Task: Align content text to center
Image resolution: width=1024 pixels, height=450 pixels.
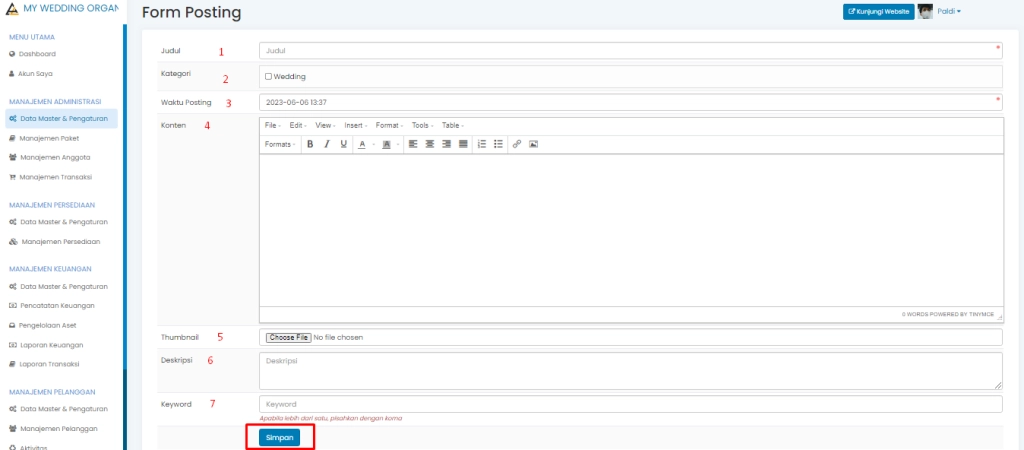Action: point(429,144)
